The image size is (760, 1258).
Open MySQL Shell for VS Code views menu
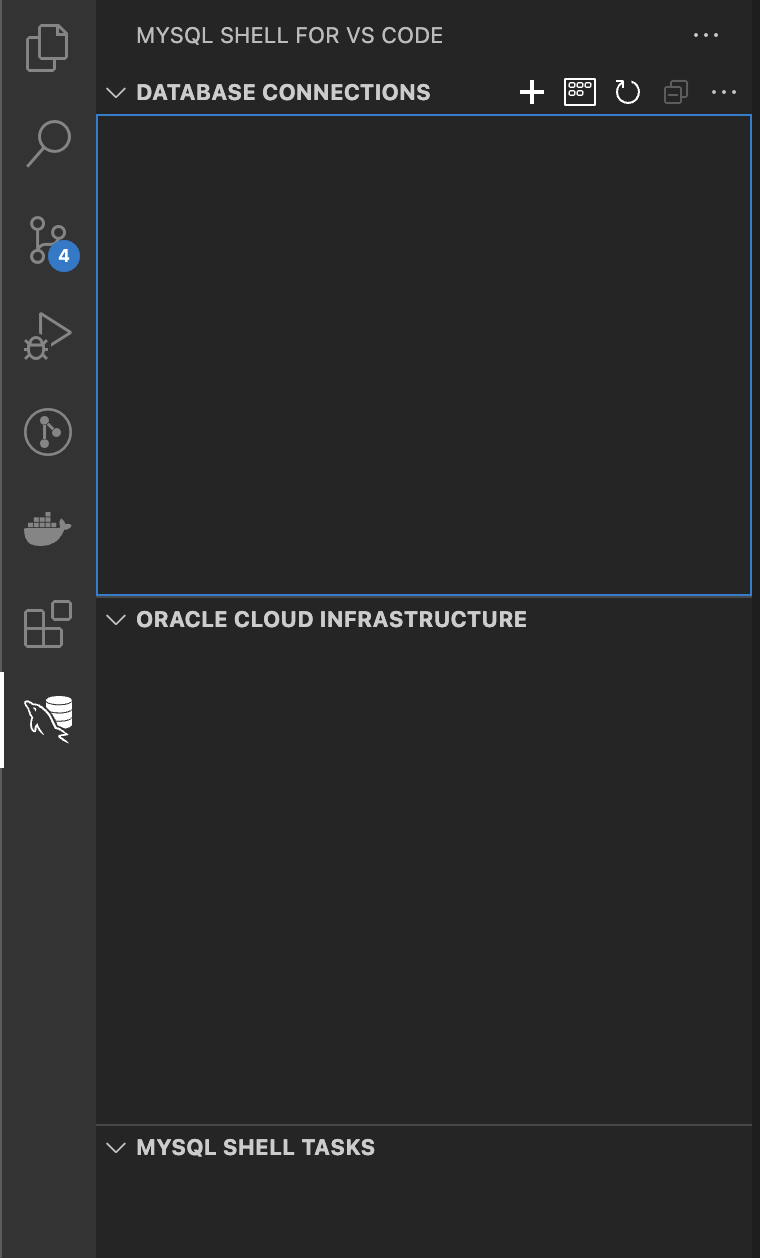[706, 36]
